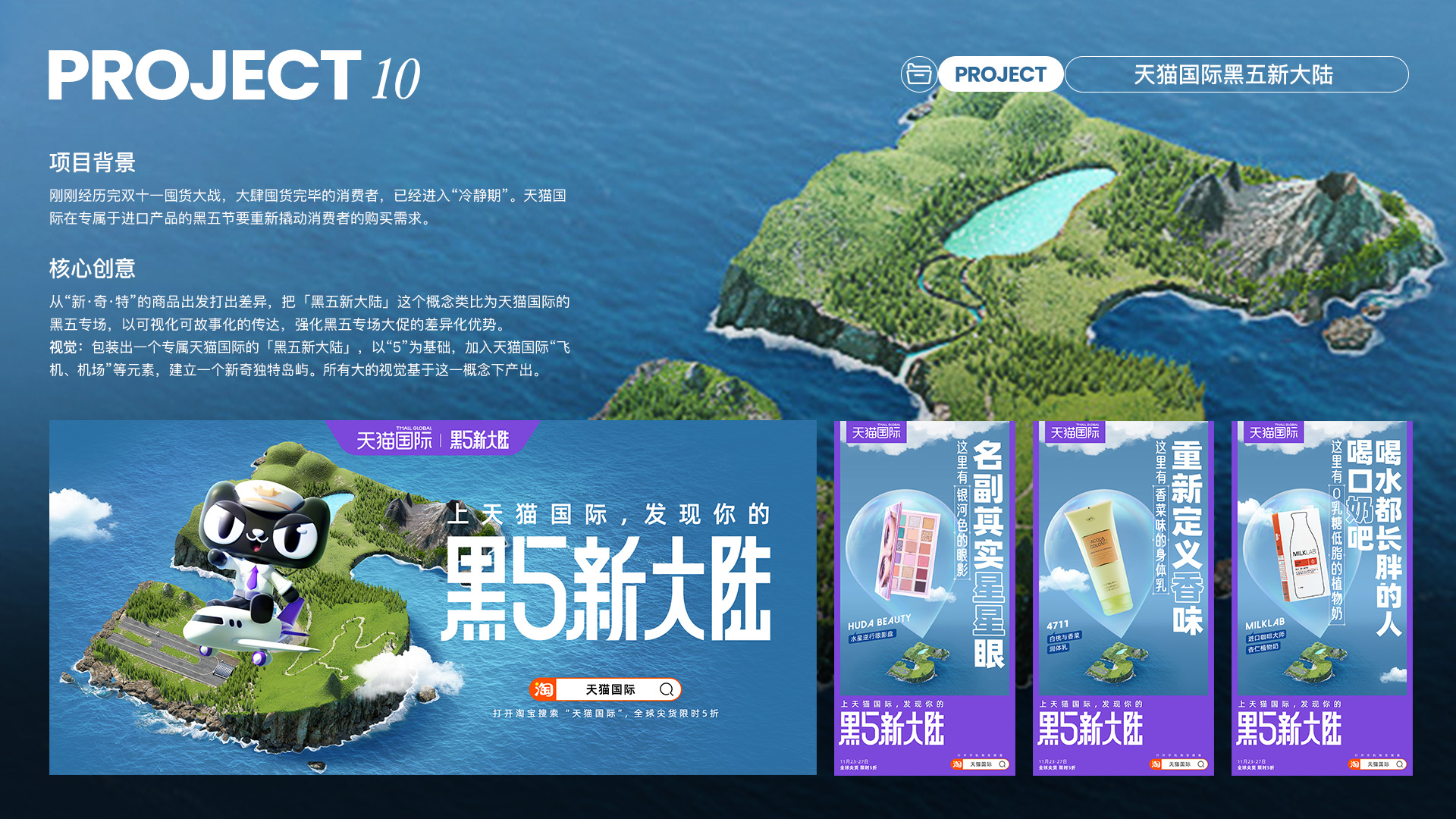This screenshot has height=819, width=1456.
Task: Click 天猫国际 logo tag on body lotion poster
Action: coord(1075,432)
